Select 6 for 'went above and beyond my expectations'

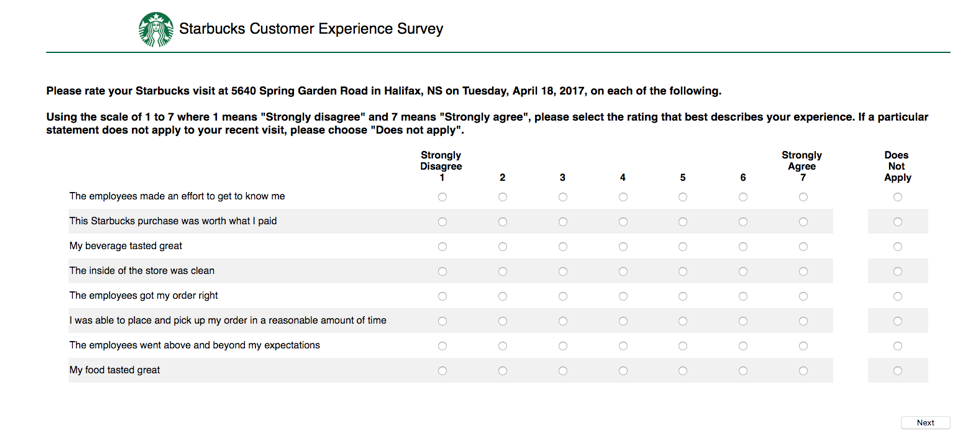tap(743, 346)
